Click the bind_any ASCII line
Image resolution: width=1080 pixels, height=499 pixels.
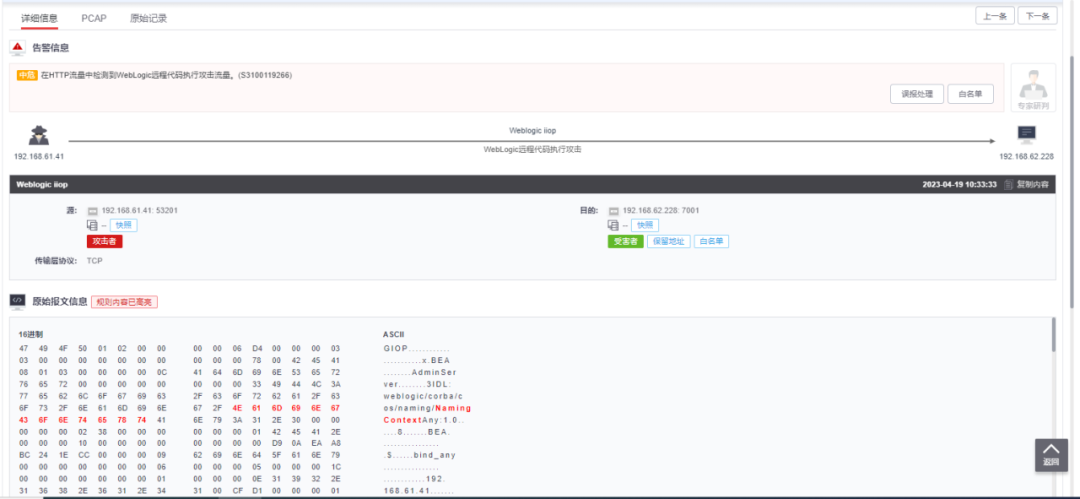[419, 456]
